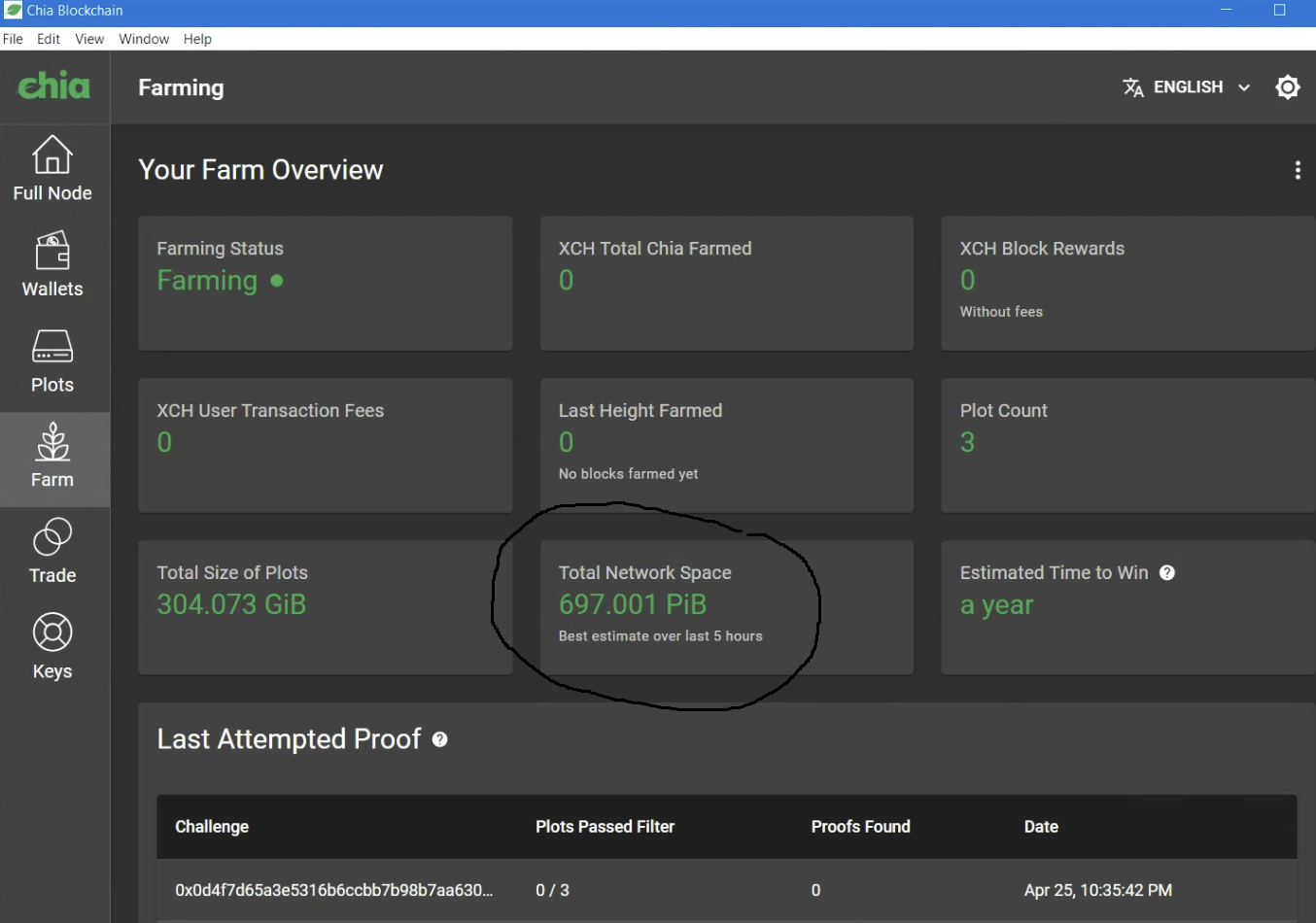The height and width of the screenshot is (923, 1316).
Task: Click the Last Attempted Proof help icon
Action: click(440, 740)
